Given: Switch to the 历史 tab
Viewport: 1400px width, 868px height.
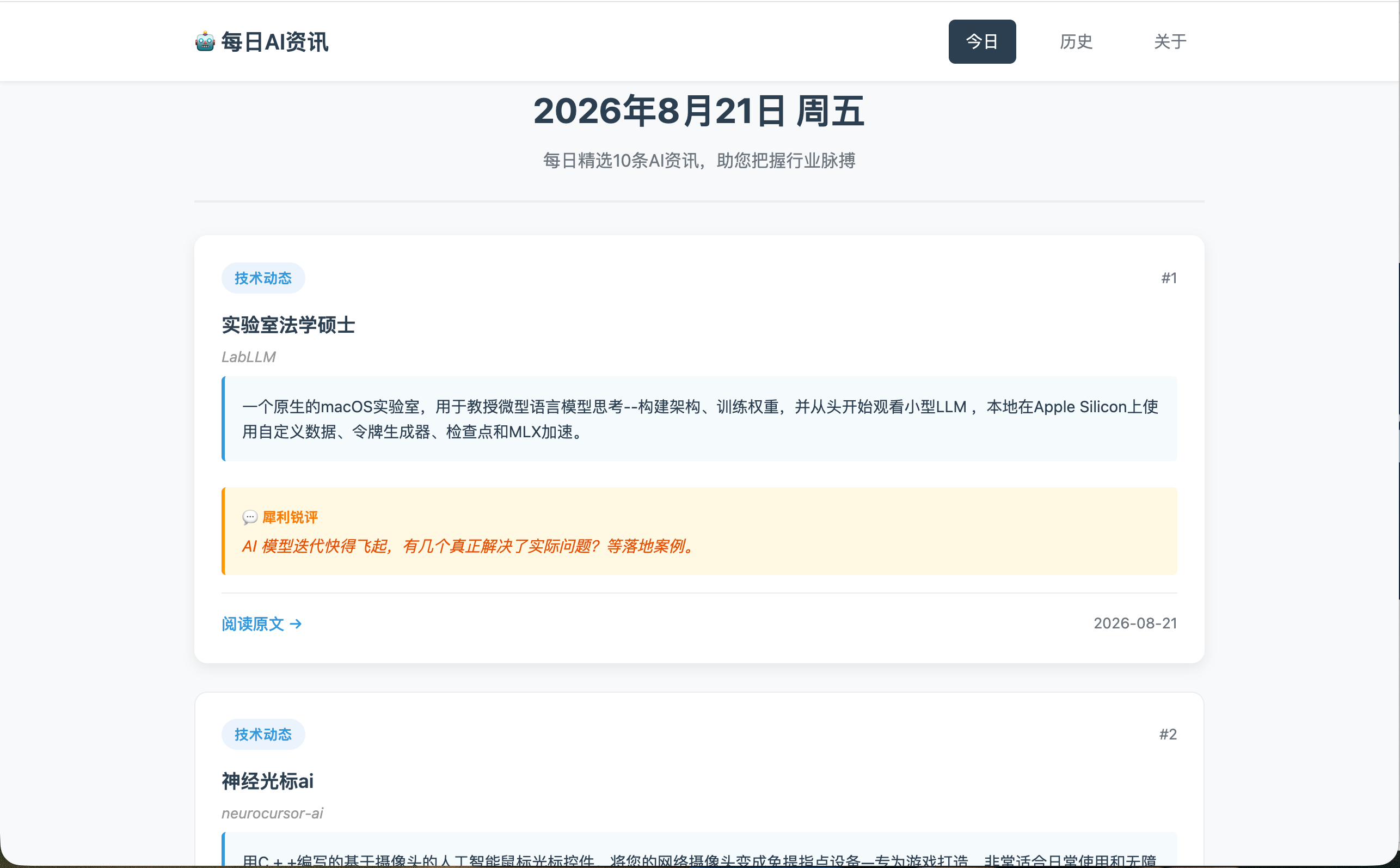Looking at the screenshot, I should click(1076, 41).
